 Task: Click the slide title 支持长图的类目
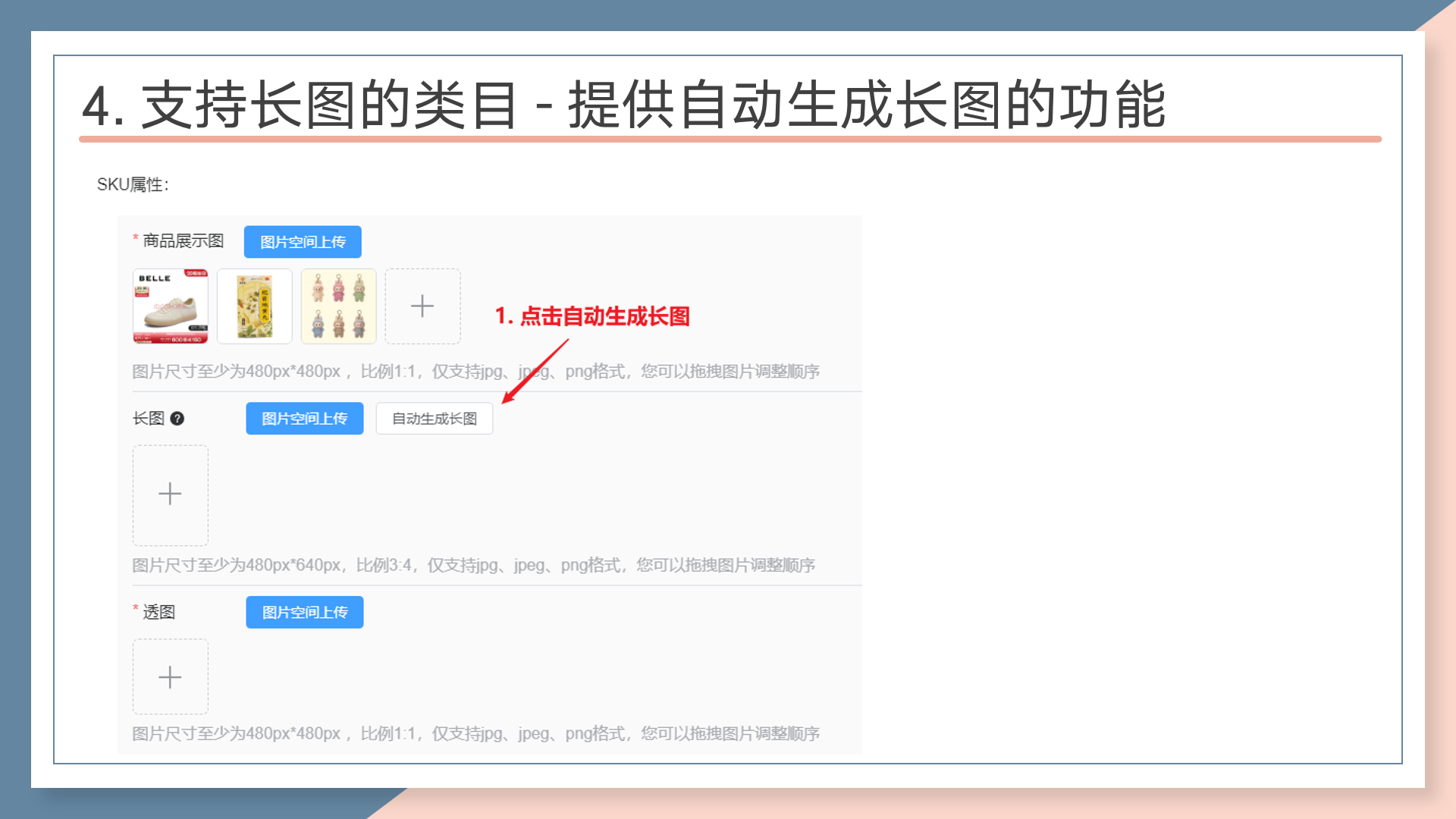[329, 105]
